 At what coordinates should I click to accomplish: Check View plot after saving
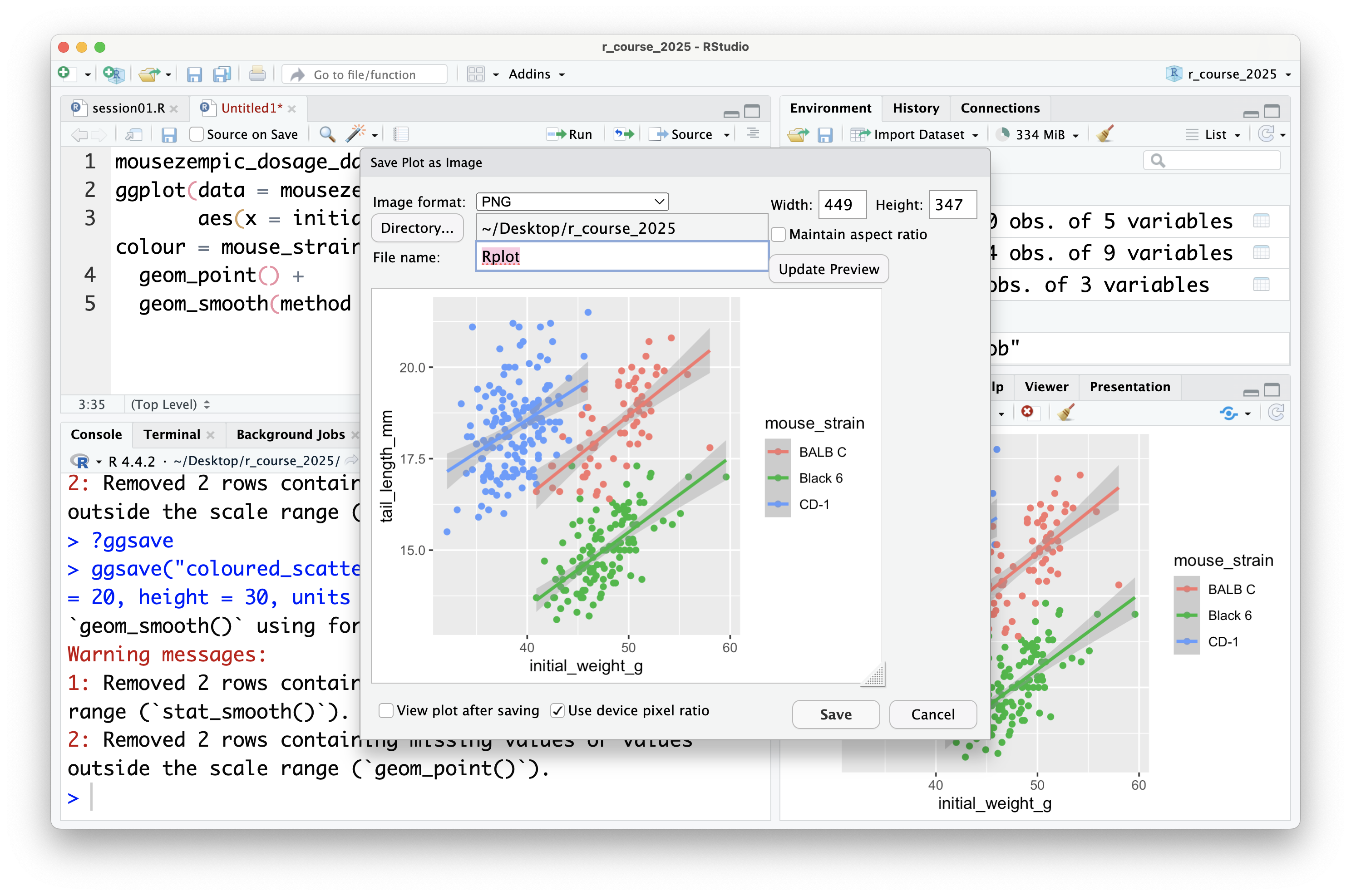(386, 710)
